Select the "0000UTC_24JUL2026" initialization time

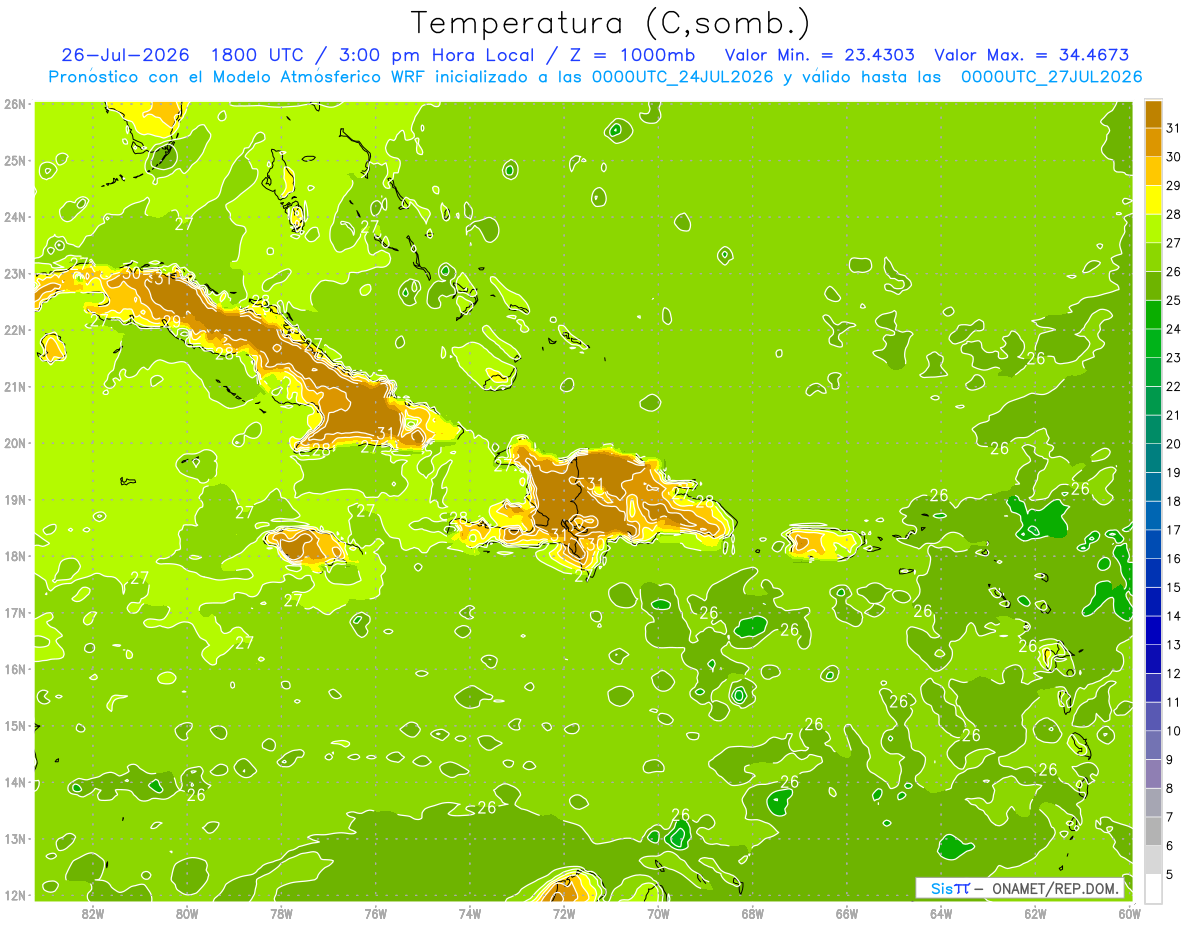click(683, 77)
